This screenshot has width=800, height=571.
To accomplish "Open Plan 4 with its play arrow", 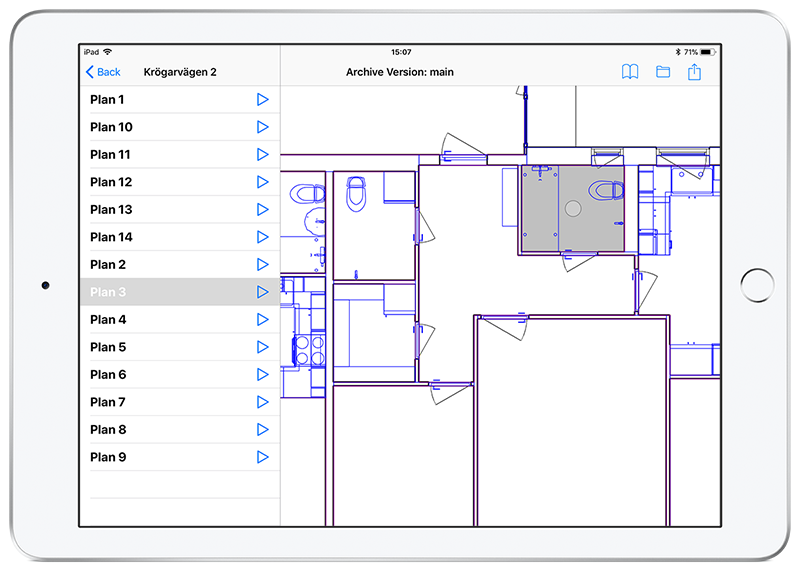I will [262, 320].
